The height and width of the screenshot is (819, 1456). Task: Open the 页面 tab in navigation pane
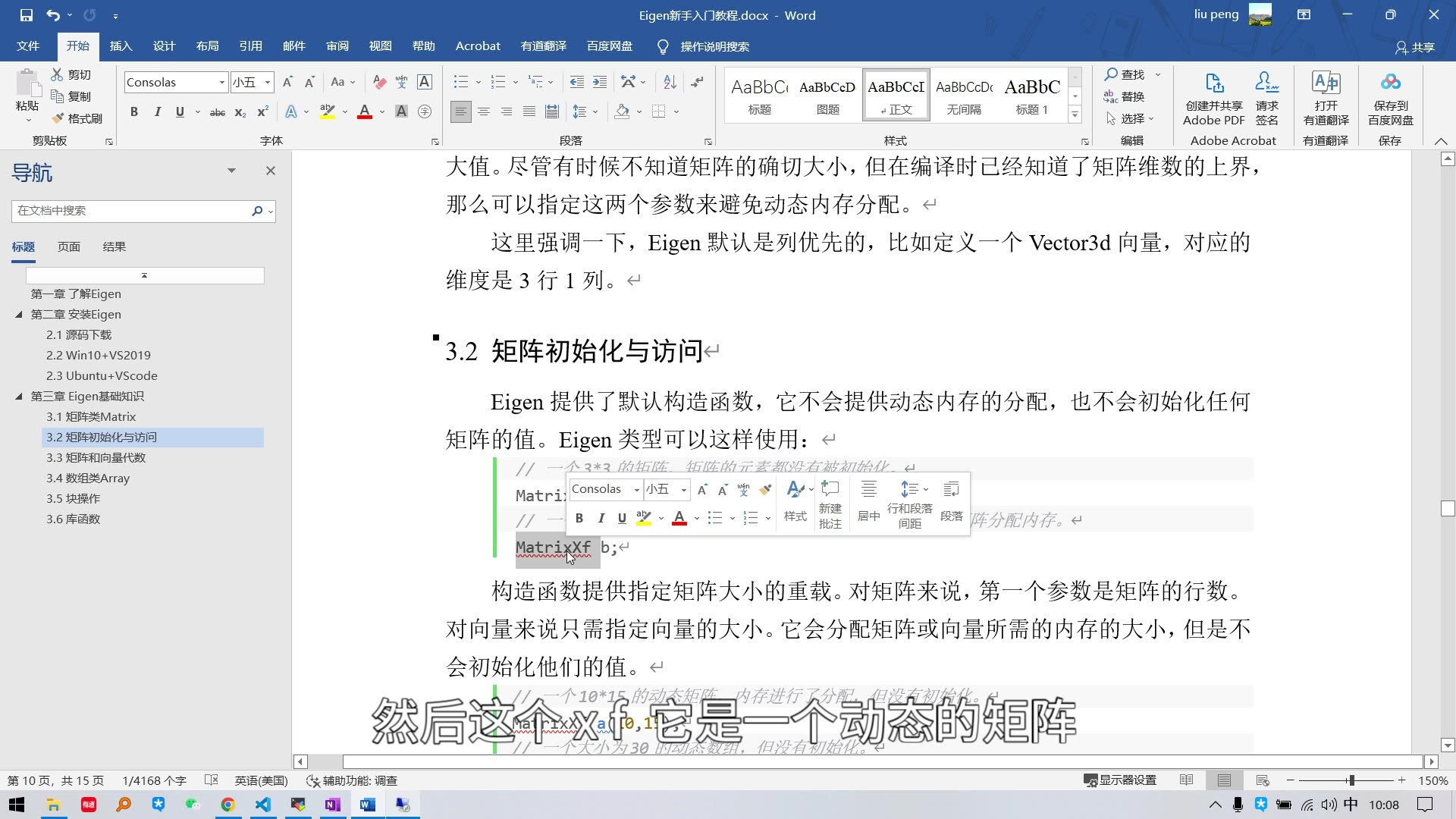(69, 246)
